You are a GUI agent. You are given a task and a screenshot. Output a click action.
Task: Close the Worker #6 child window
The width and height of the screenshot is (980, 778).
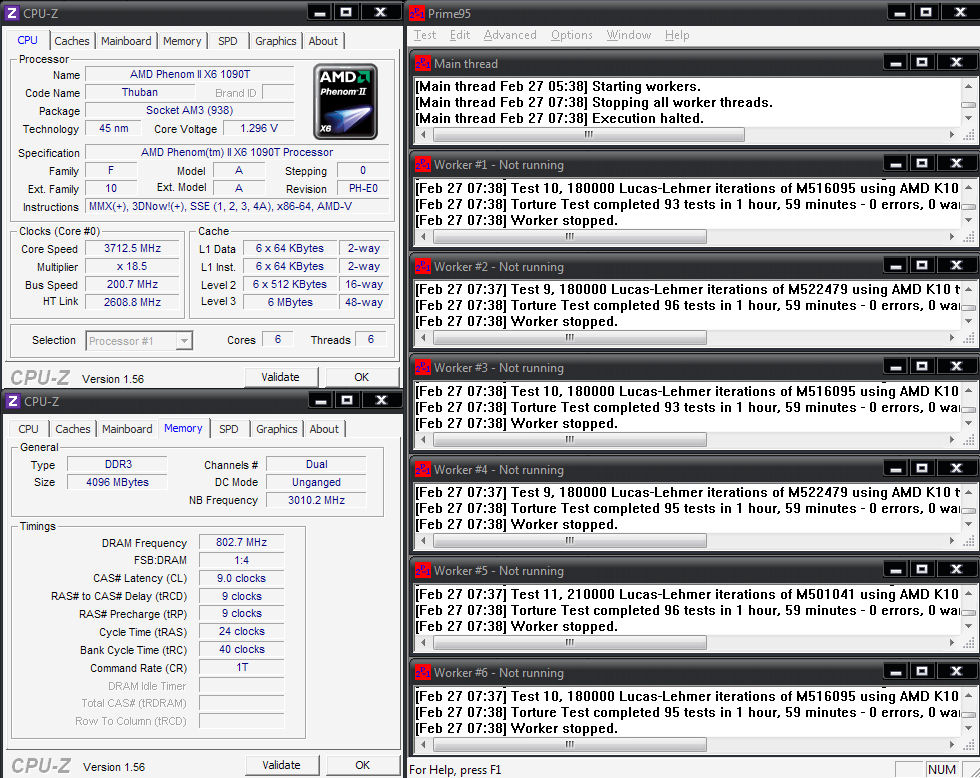[x=956, y=671]
